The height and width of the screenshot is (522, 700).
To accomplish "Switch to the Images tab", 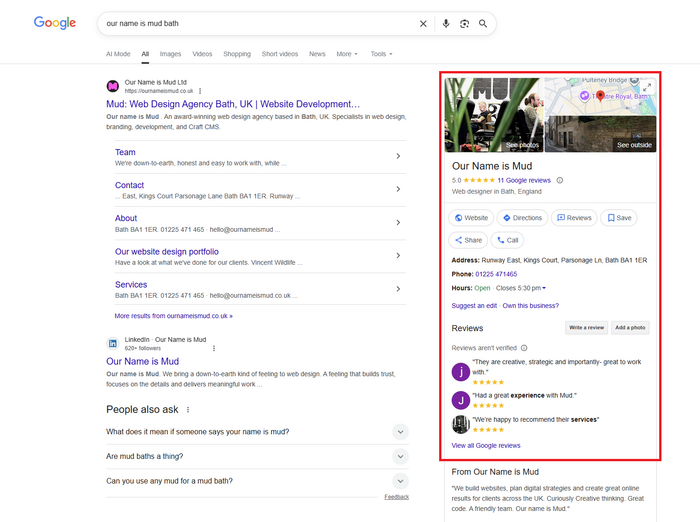I will click(x=170, y=54).
